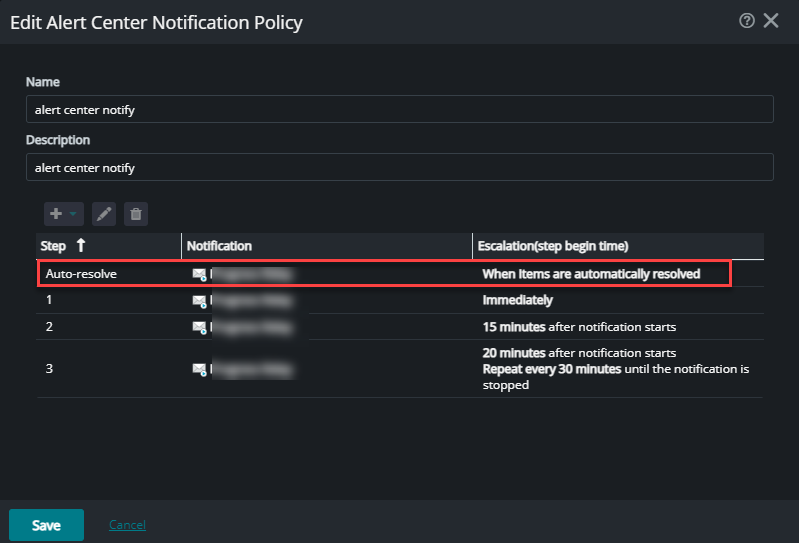
Task: Click the Save button
Action: point(46,525)
